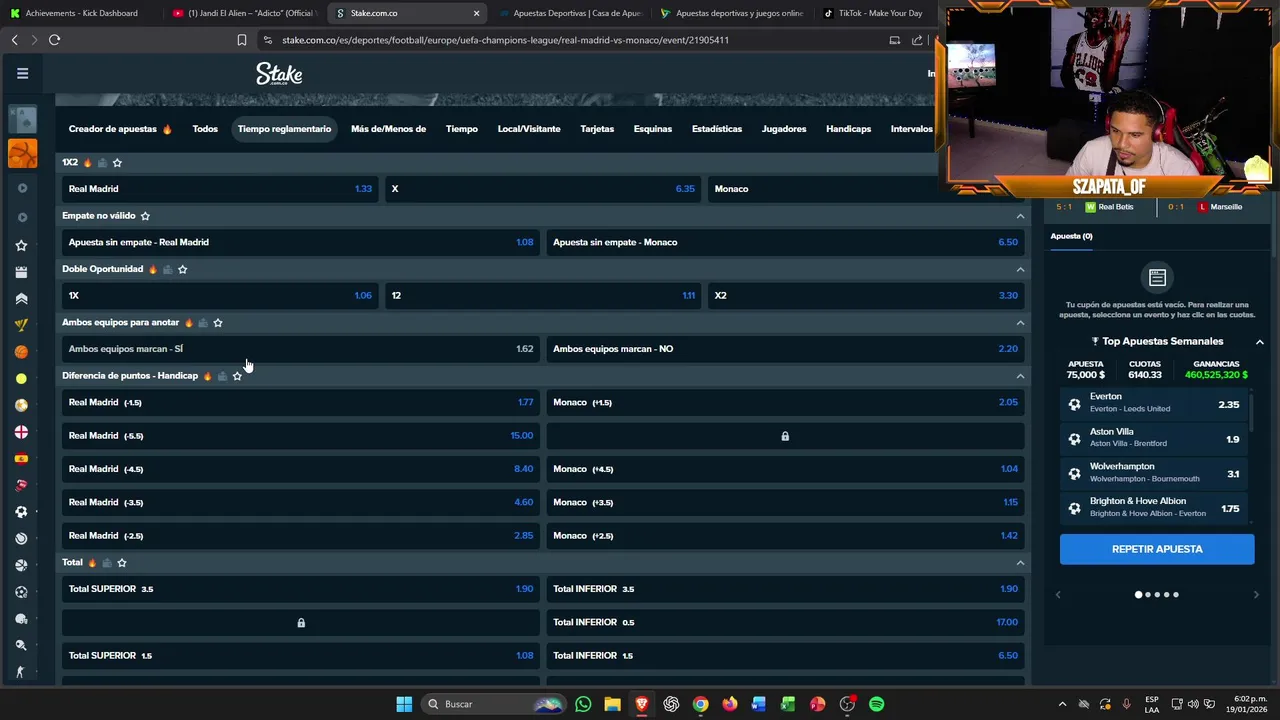Select the Local/Visitante tab

point(529,129)
